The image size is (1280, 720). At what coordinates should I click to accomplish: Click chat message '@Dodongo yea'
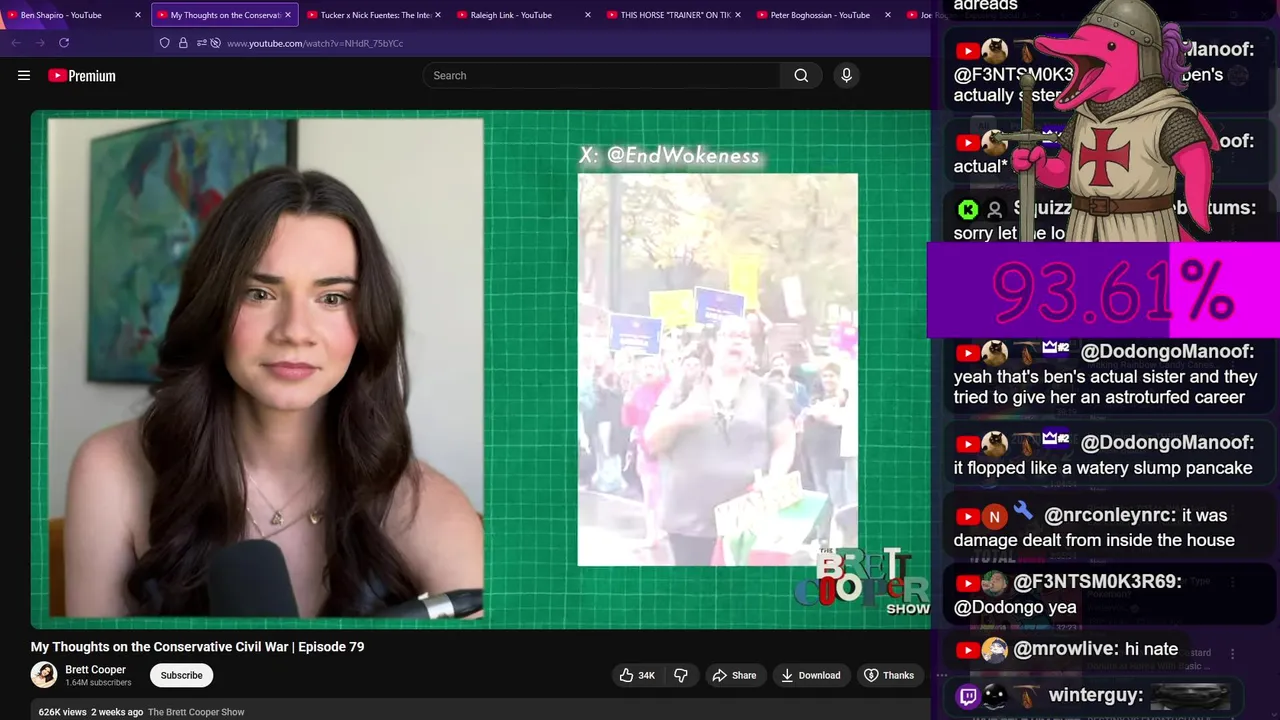[1015, 607]
